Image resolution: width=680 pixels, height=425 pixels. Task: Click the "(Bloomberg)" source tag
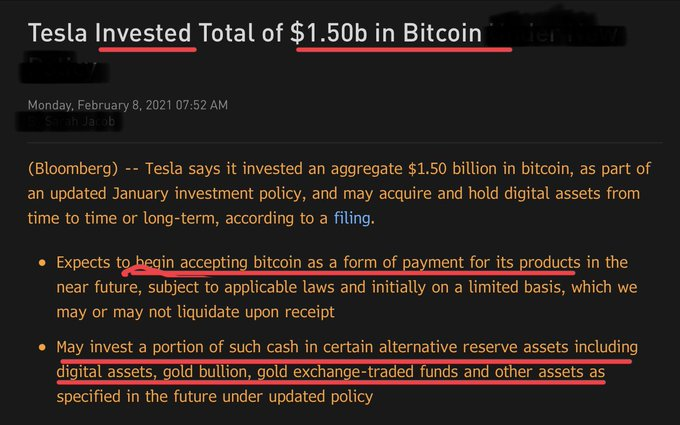(x=73, y=169)
